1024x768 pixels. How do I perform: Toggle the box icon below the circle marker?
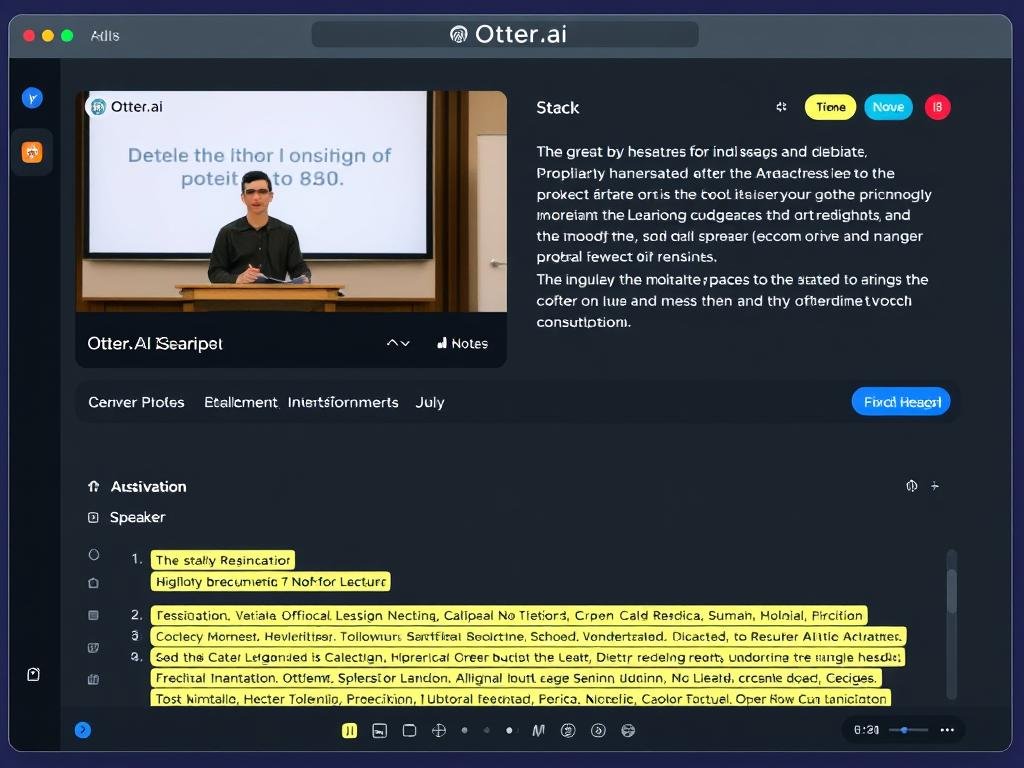[93, 583]
